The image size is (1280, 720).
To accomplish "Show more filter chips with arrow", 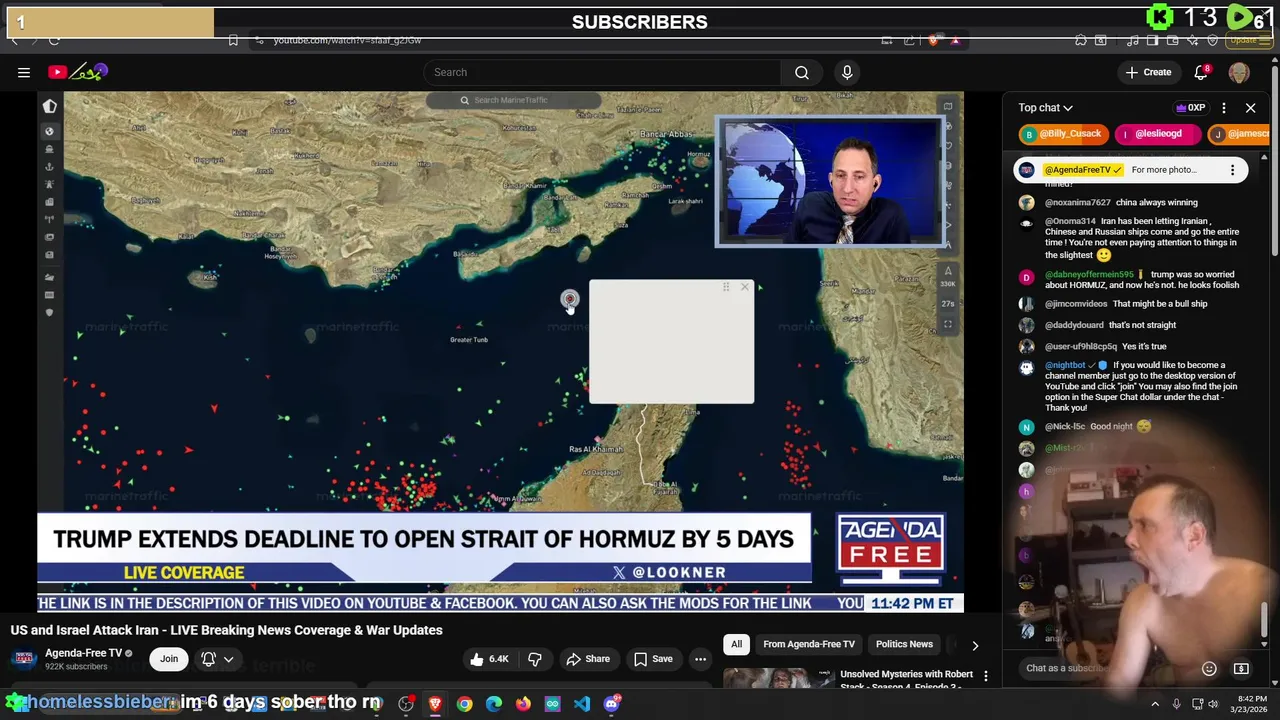I will pos(975,645).
